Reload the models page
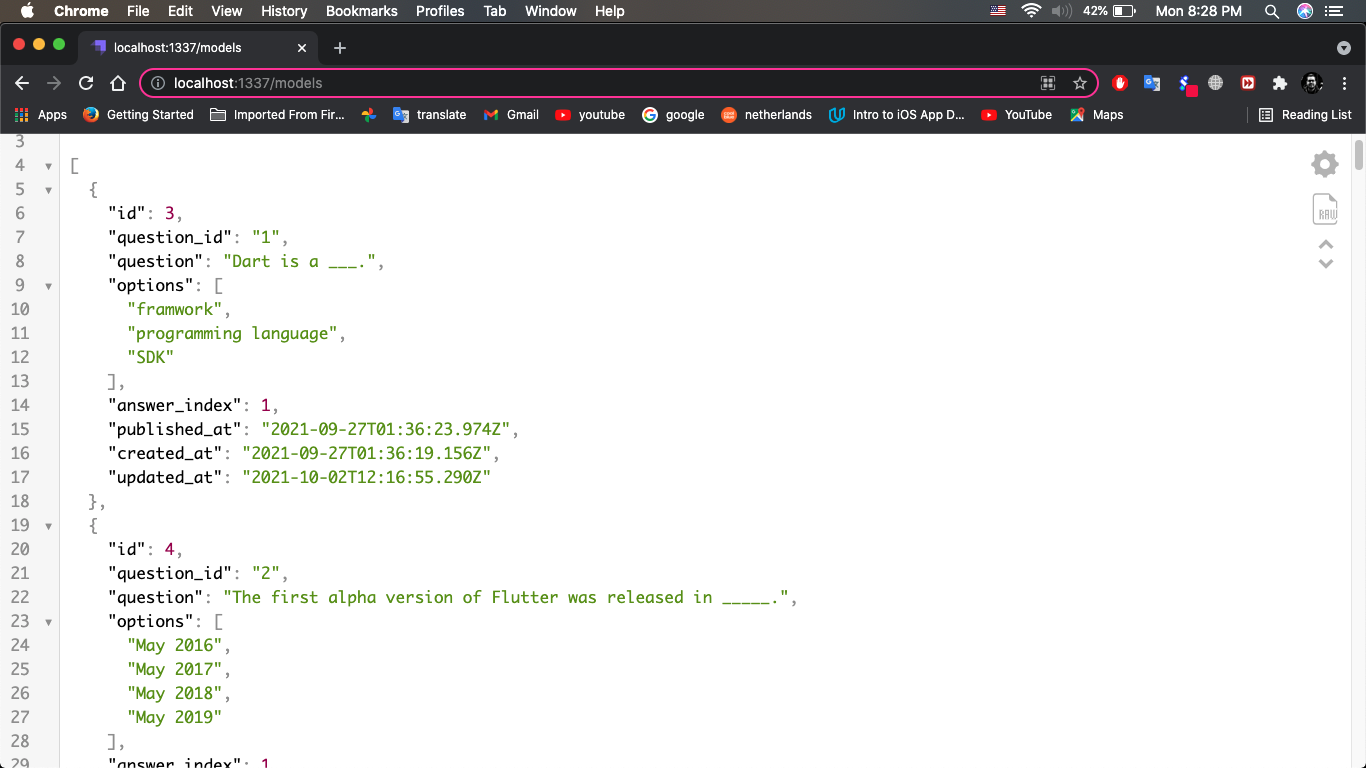This screenshot has height=768, width=1366. coord(85,83)
